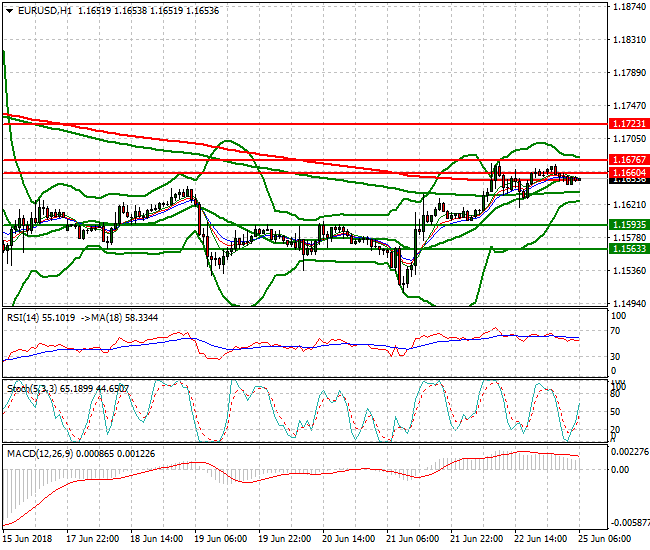Click the 15 Jun 2018 date label
The width and height of the screenshot is (650, 550).
(27, 538)
